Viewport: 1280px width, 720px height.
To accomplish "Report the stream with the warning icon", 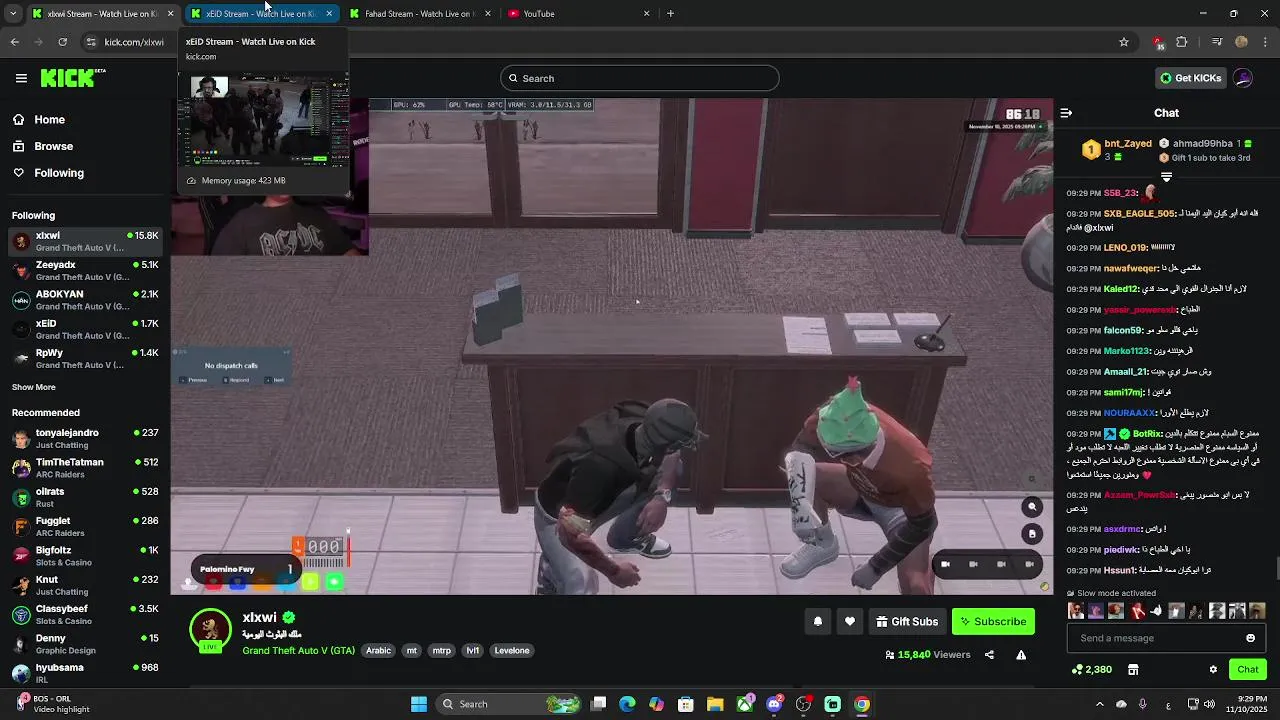I will pos(1021,655).
